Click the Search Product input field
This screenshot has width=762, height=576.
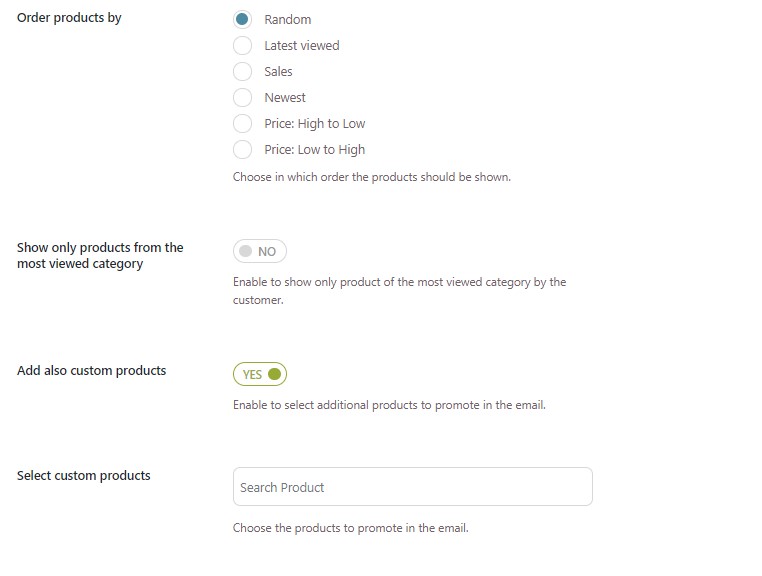click(x=412, y=487)
